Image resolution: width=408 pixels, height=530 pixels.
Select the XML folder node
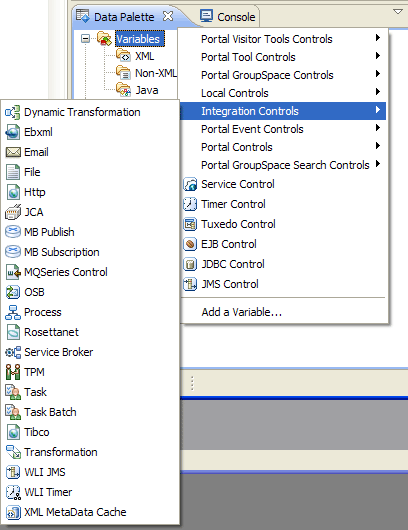[144, 56]
